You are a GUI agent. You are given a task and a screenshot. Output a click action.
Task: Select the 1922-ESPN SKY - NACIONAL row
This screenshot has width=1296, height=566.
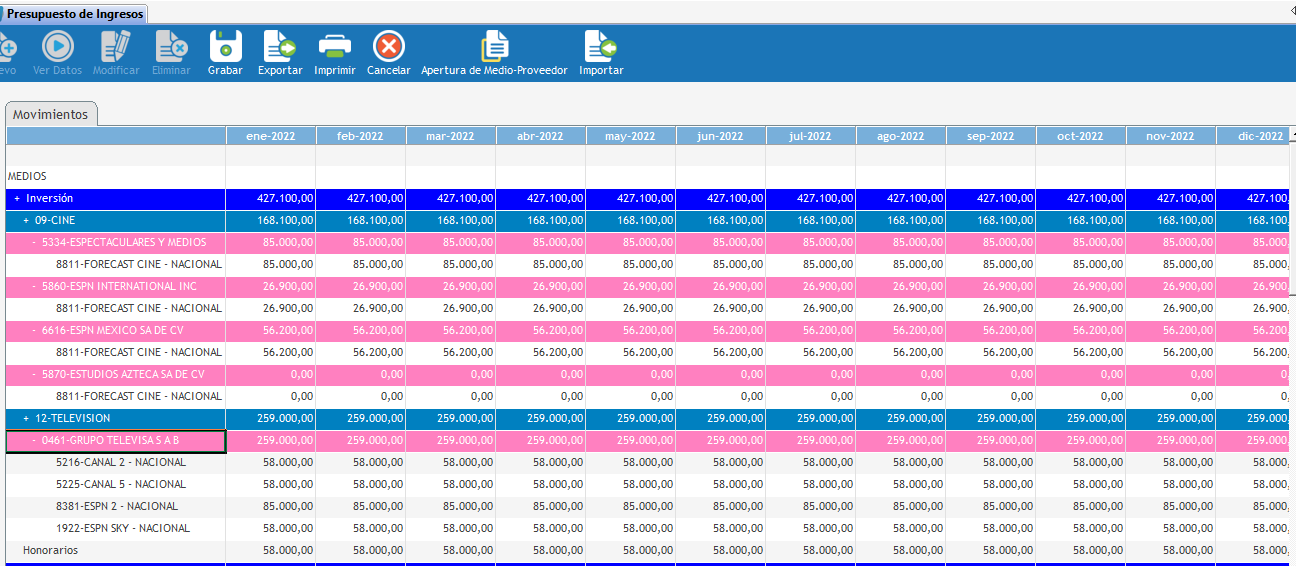point(123,528)
